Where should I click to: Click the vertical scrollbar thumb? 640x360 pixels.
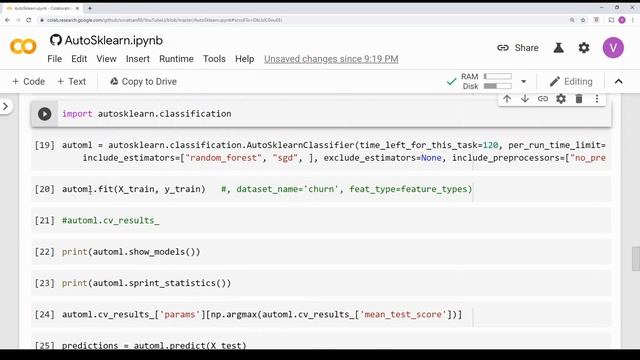(x=636, y=259)
